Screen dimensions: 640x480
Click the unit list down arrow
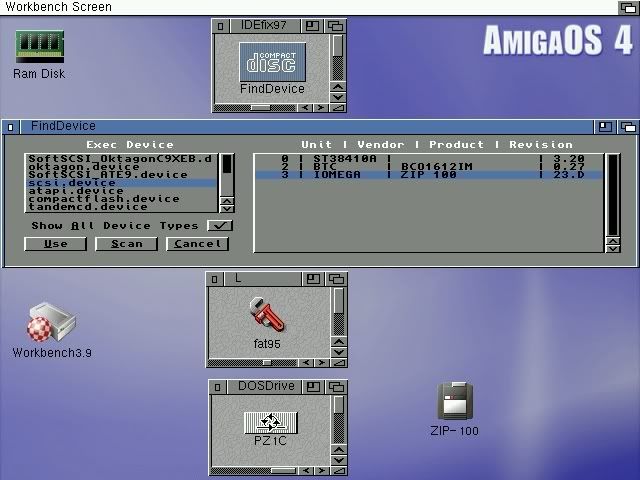click(613, 249)
